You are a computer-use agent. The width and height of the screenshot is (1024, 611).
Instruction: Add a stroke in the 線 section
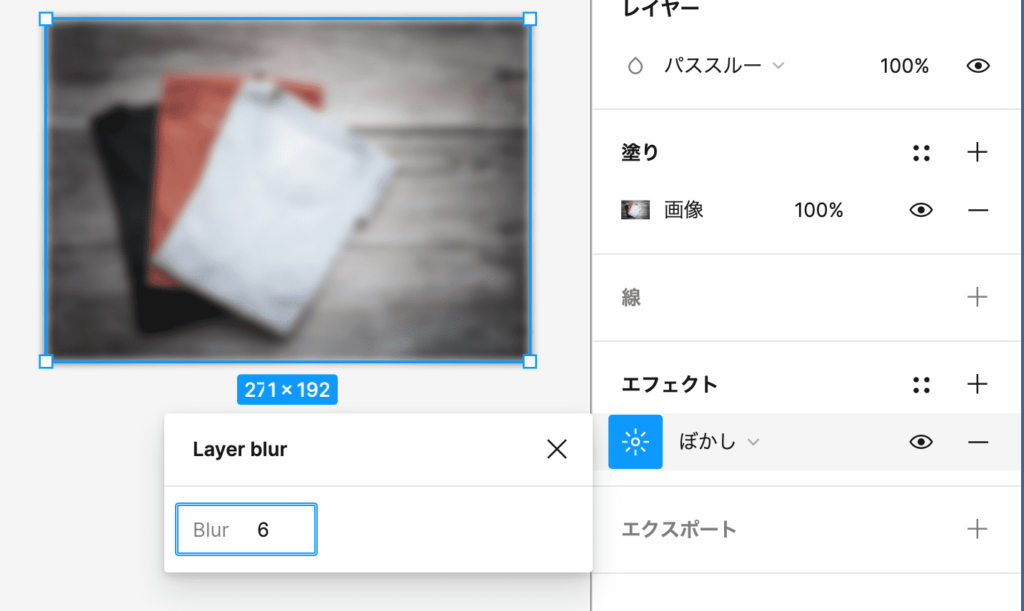[978, 297]
